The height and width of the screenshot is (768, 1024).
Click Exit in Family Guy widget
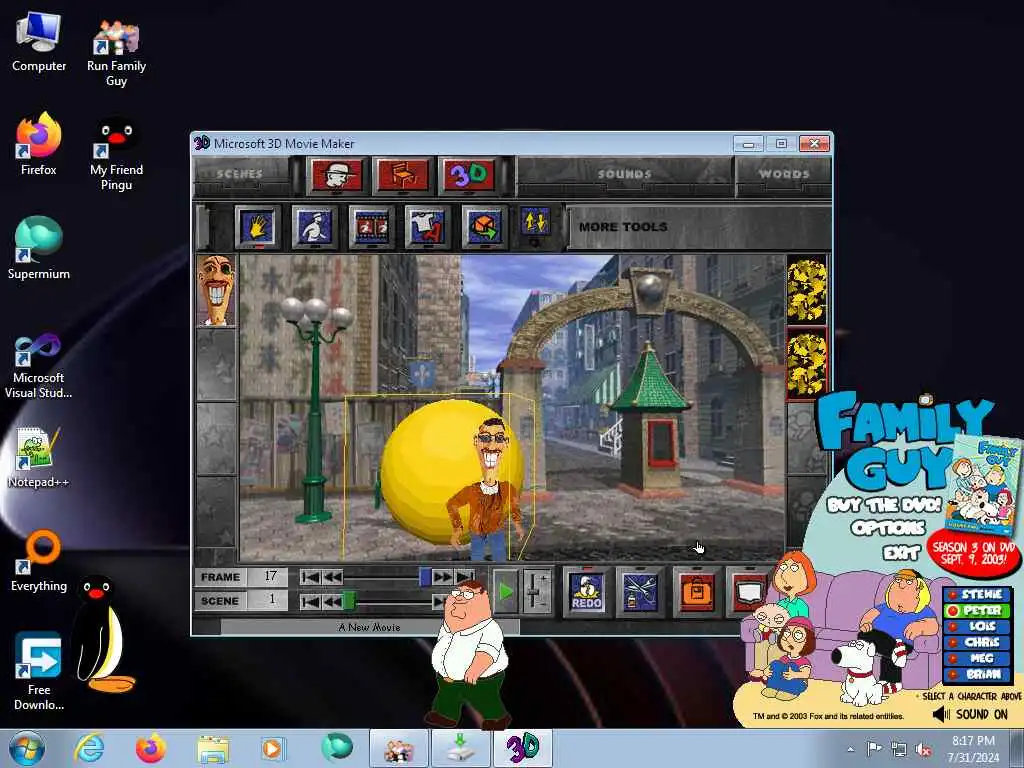click(x=901, y=554)
